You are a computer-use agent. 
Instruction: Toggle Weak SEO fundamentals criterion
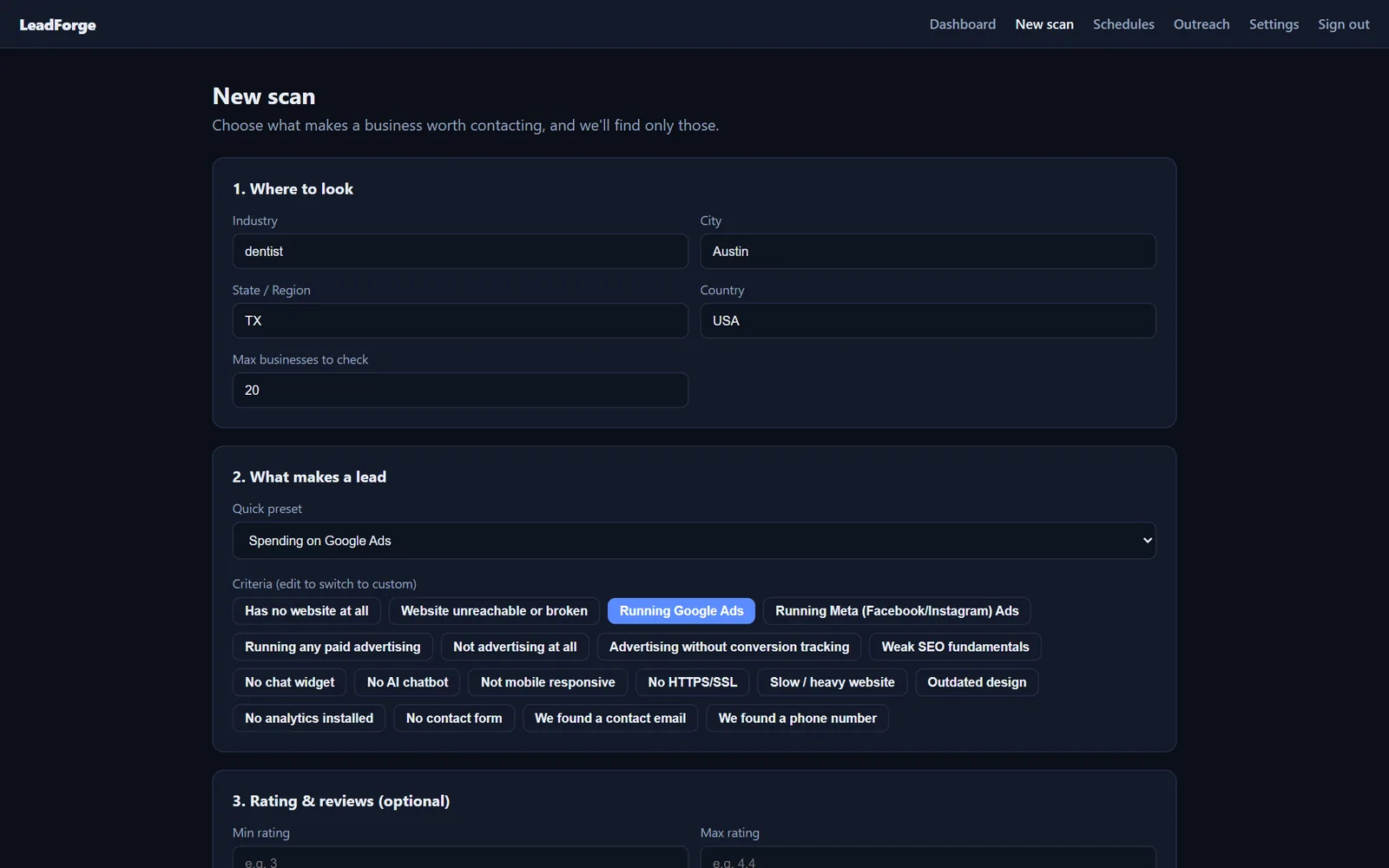coord(955,647)
